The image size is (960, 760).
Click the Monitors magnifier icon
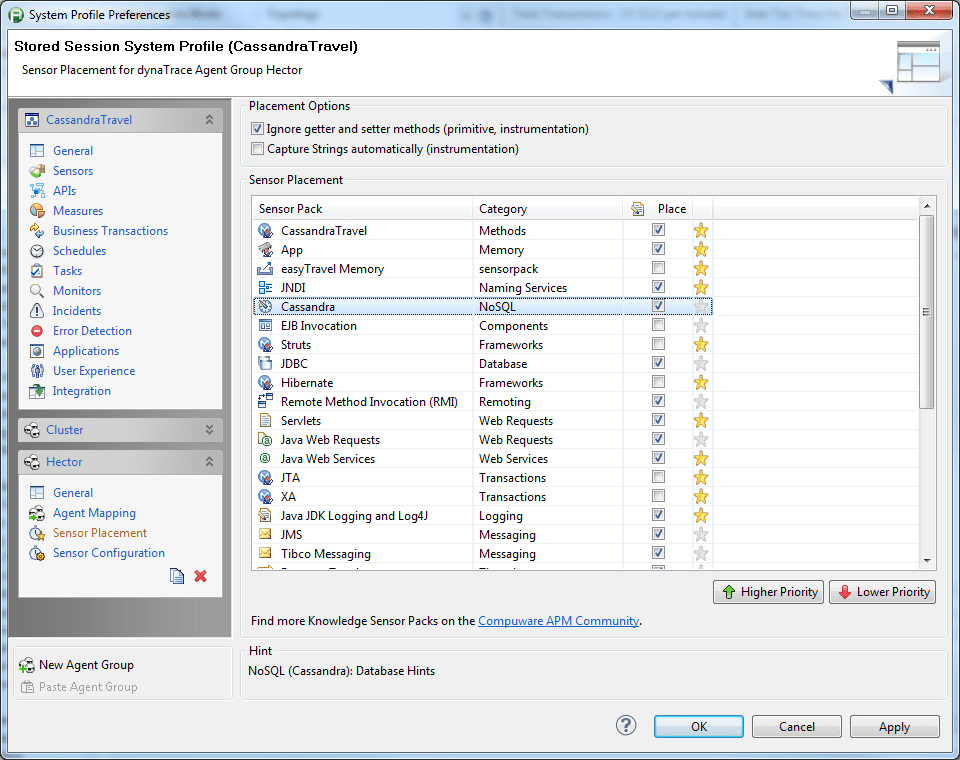click(x=37, y=291)
